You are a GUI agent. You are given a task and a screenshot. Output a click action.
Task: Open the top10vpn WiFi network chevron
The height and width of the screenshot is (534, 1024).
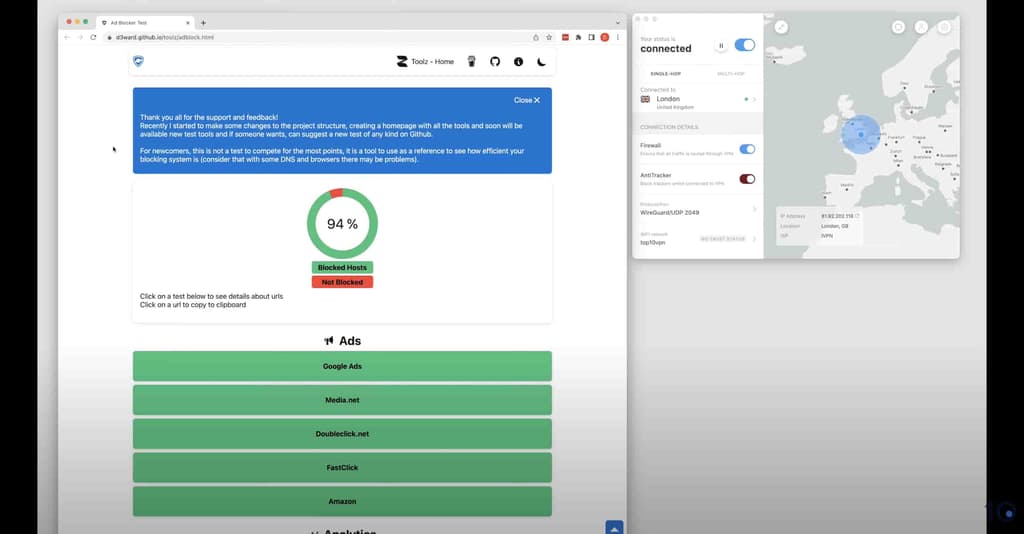(x=754, y=239)
